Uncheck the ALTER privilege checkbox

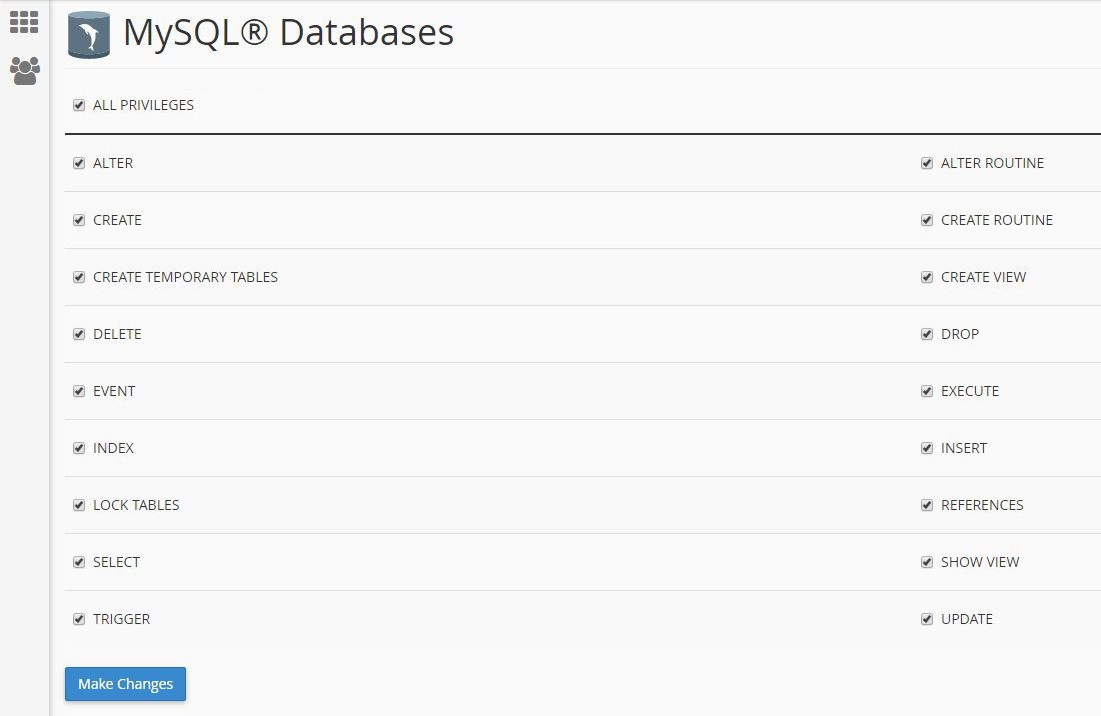tap(79, 163)
